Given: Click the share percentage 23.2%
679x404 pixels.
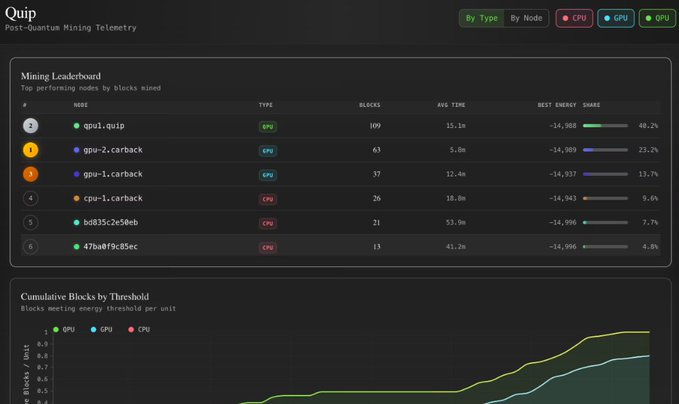Looking at the screenshot, I should click(648, 150).
